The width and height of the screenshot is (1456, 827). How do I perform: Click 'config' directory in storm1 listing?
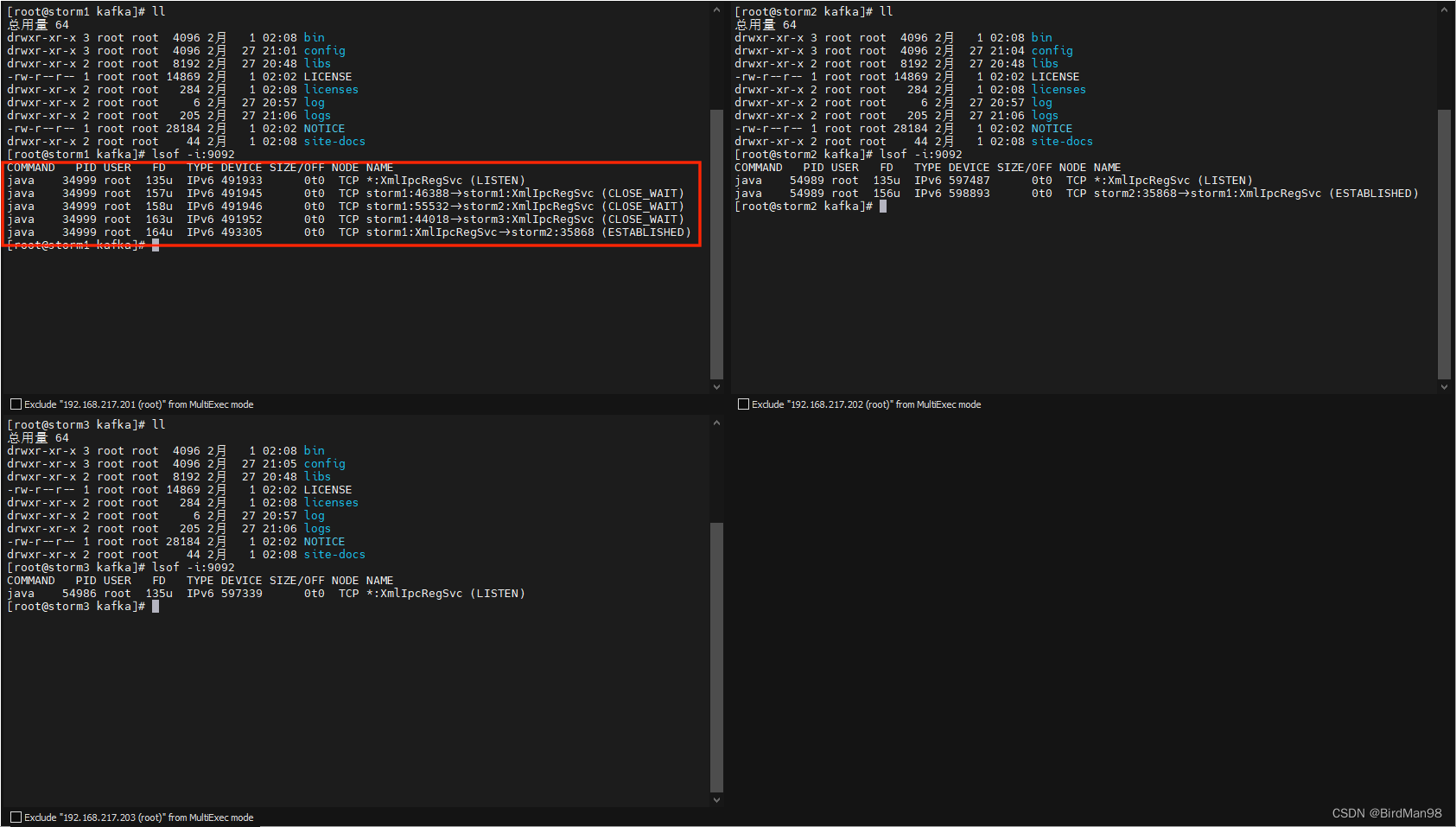point(324,51)
